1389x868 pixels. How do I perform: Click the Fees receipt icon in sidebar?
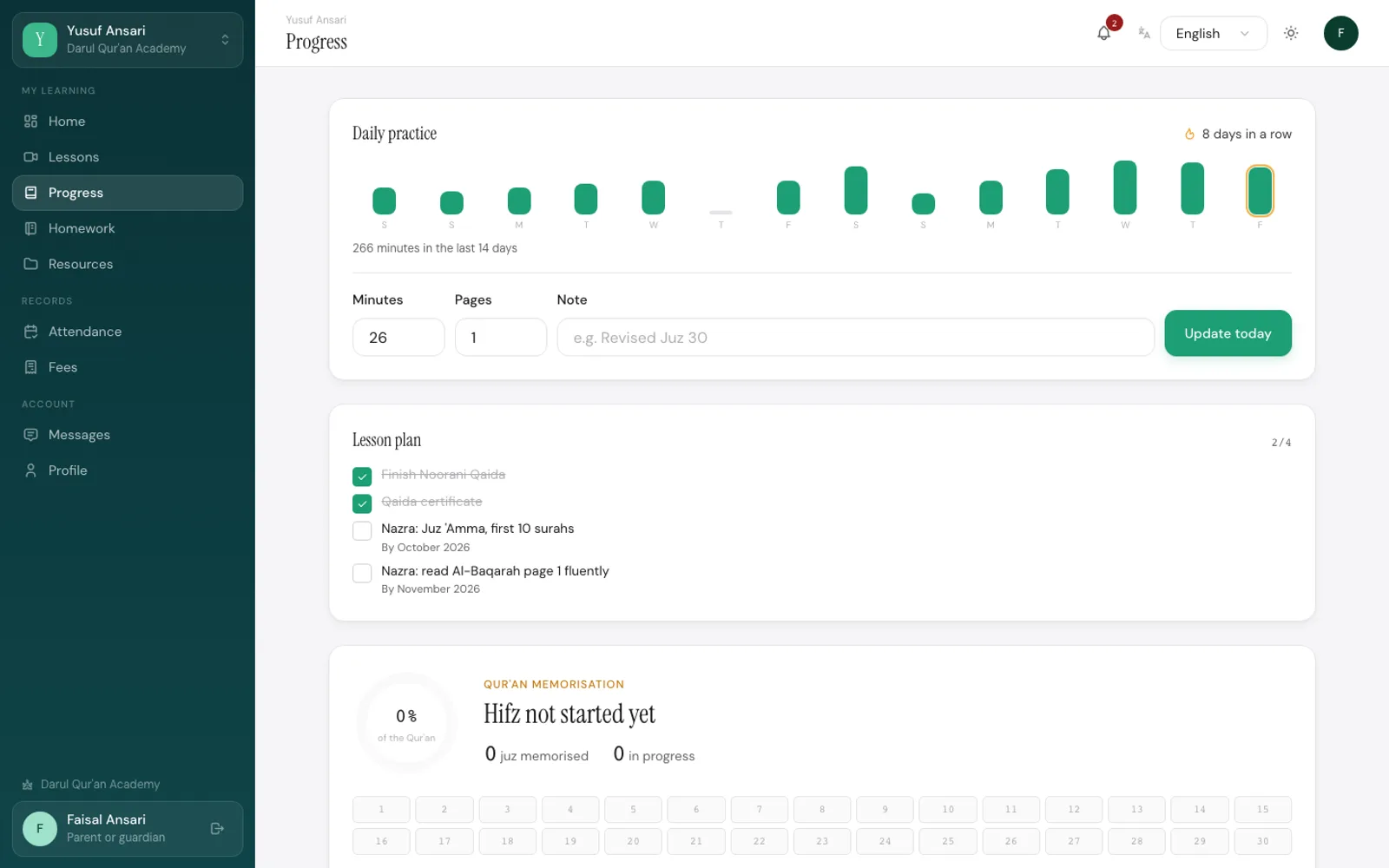(30, 367)
